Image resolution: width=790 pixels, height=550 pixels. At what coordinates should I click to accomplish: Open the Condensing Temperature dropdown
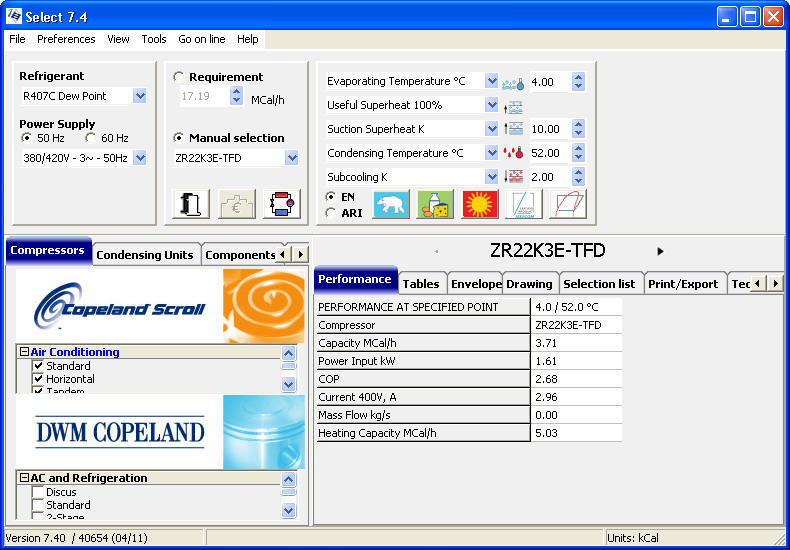click(x=491, y=153)
